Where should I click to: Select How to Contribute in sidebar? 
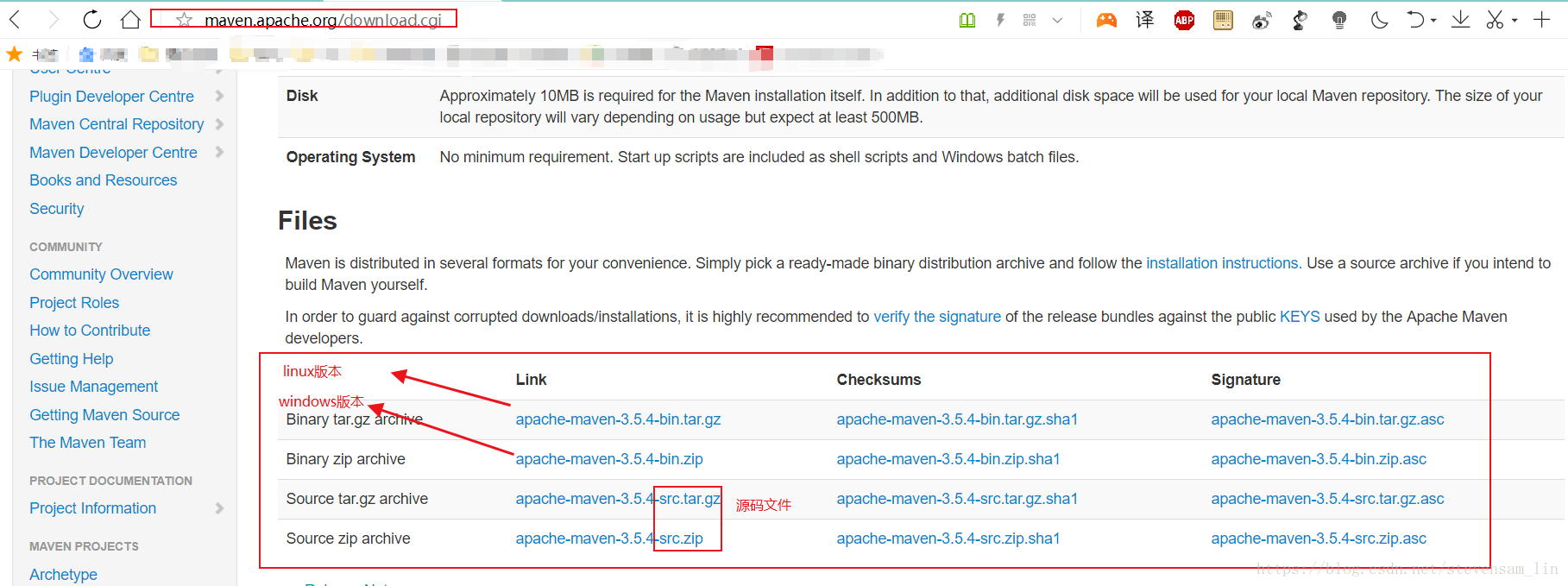coord(90,331)
